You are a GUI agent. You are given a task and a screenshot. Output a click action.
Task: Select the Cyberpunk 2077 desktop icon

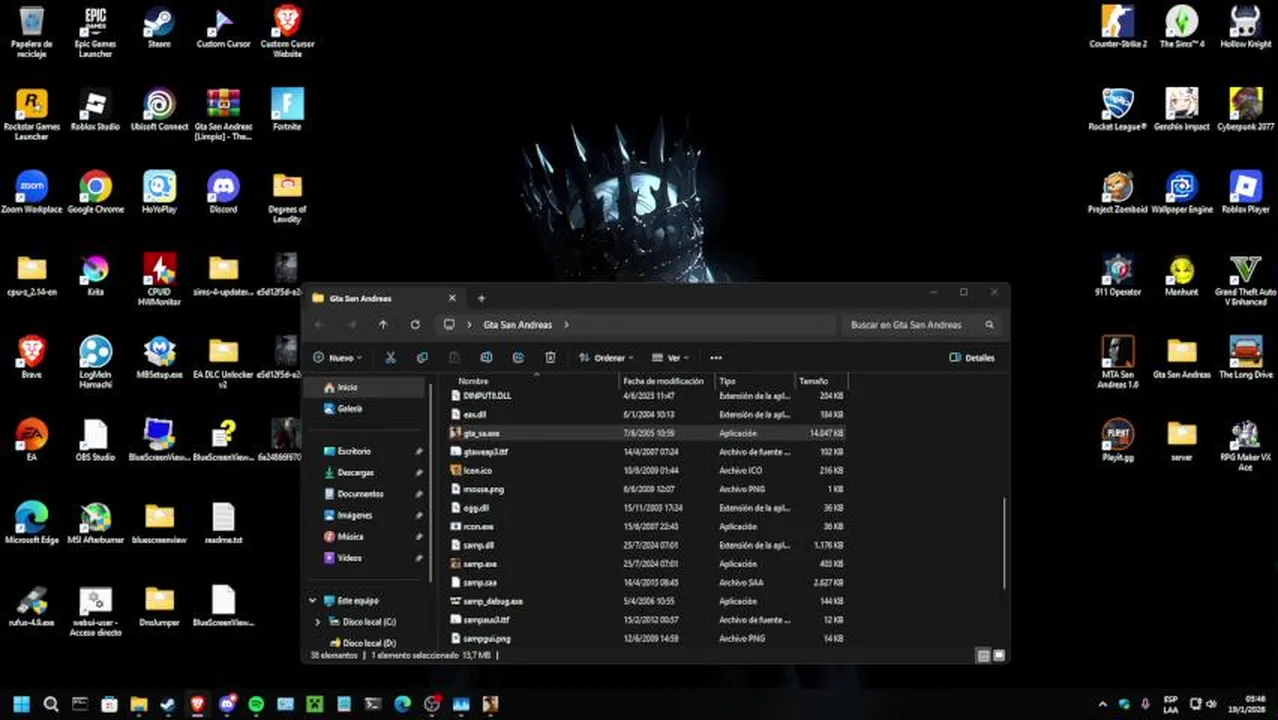coord(1246,109)
